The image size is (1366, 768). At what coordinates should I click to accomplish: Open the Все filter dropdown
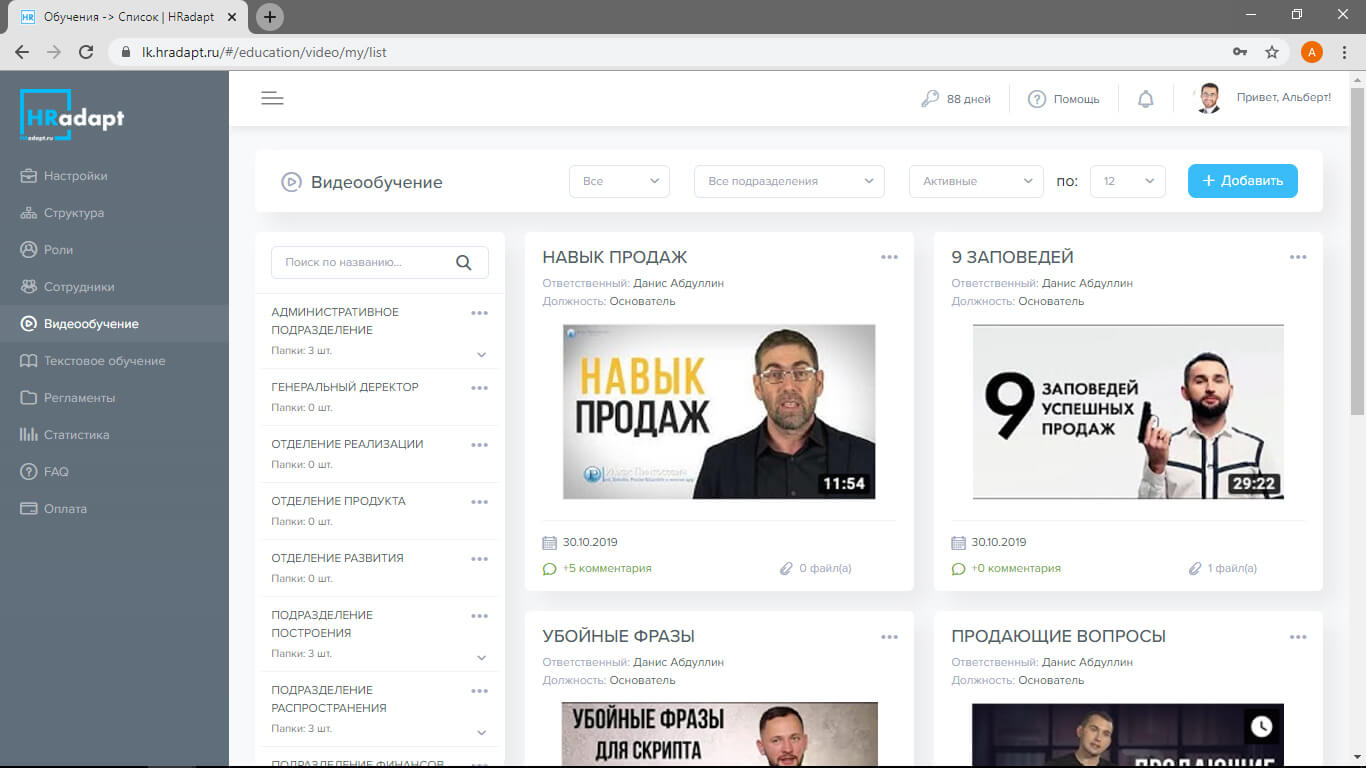(620, 181)
